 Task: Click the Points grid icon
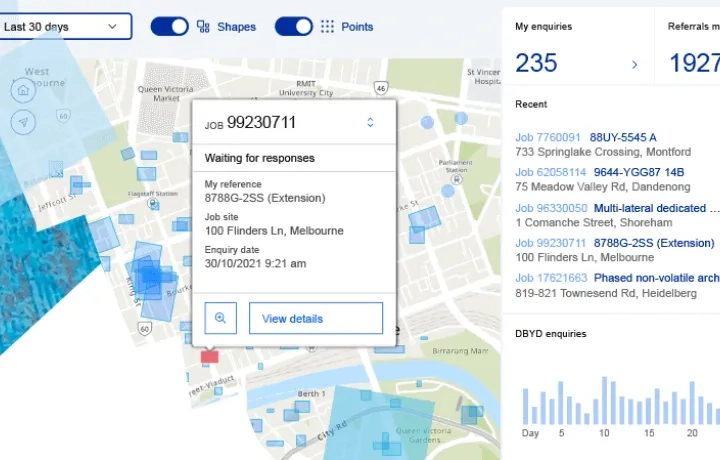(327, 27)
